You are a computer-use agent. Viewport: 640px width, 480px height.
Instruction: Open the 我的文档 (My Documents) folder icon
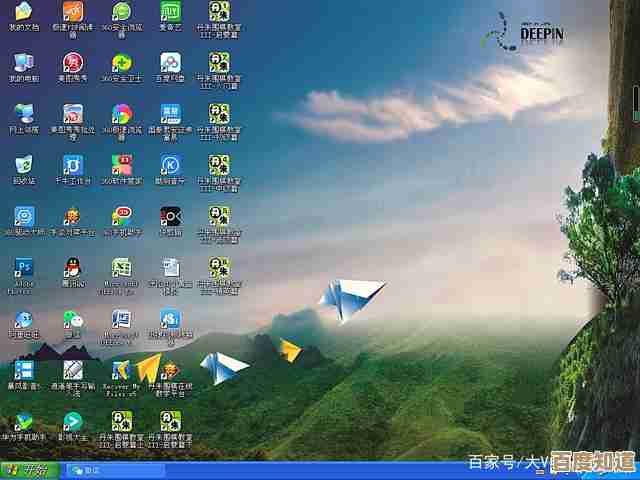pyautogui.click(x=23, y=12)
